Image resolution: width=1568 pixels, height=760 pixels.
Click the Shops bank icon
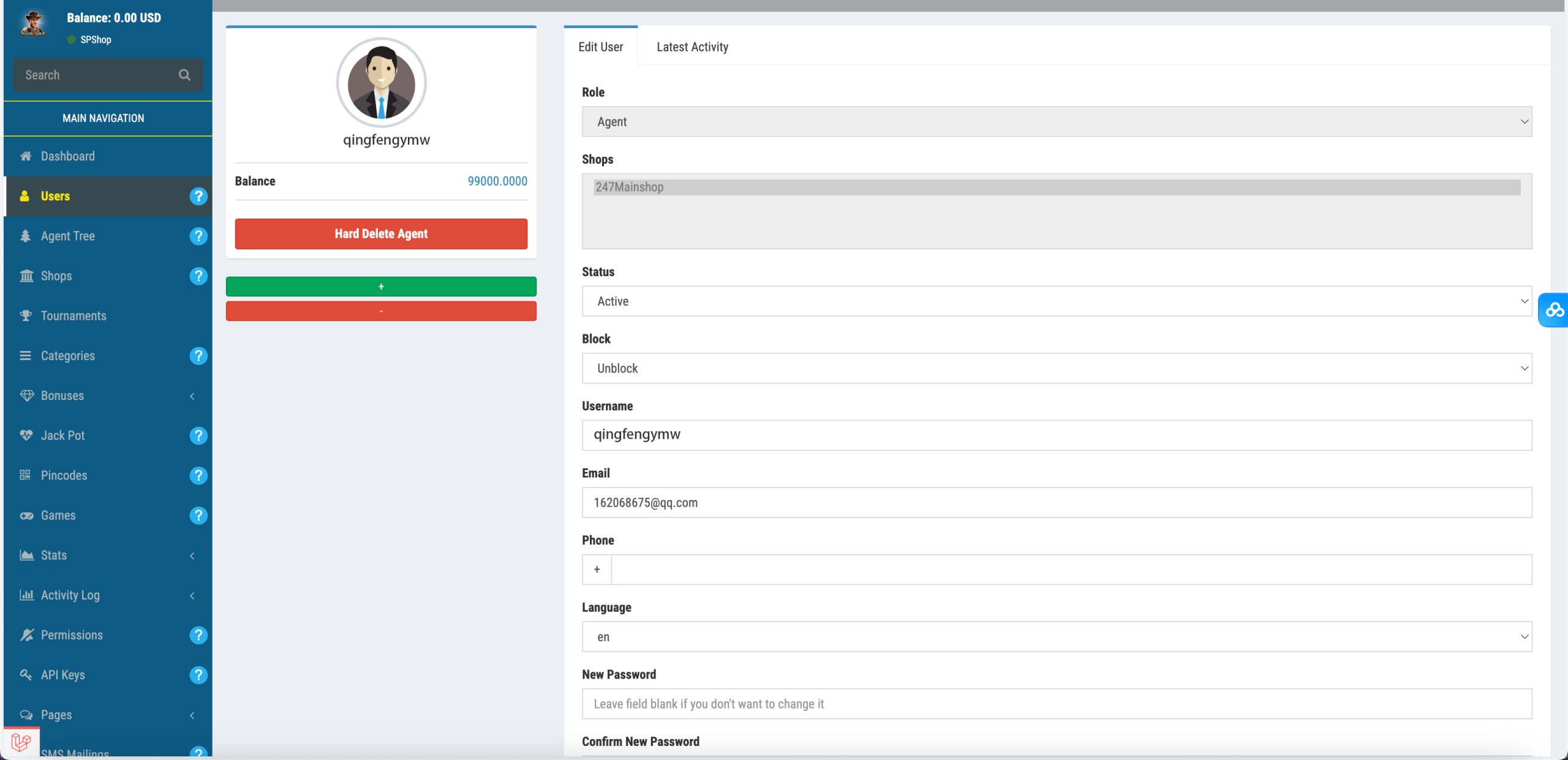click(26, 276)
